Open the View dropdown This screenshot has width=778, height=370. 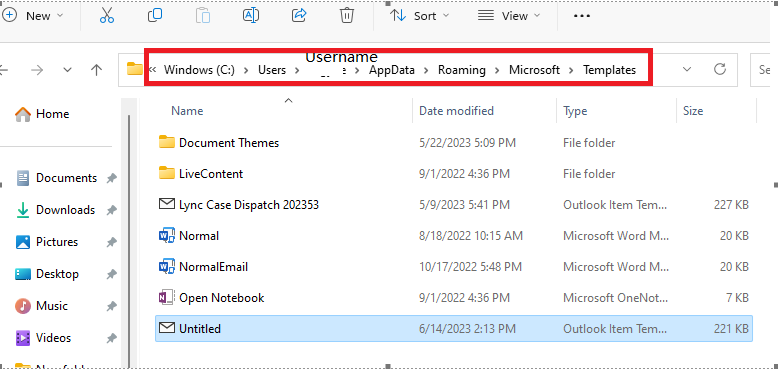tap(509, 16)
